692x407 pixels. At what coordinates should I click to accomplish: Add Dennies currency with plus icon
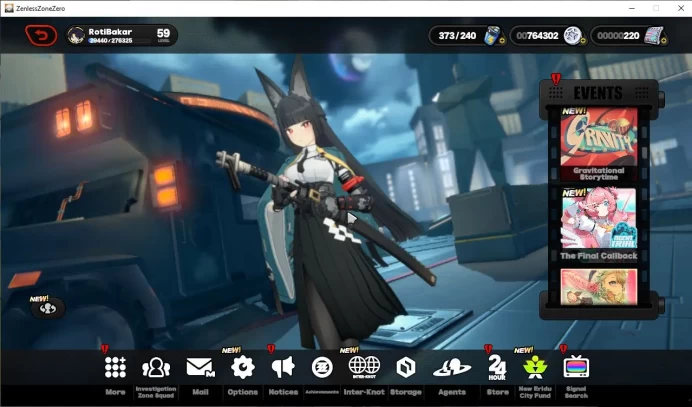point(583,41)
